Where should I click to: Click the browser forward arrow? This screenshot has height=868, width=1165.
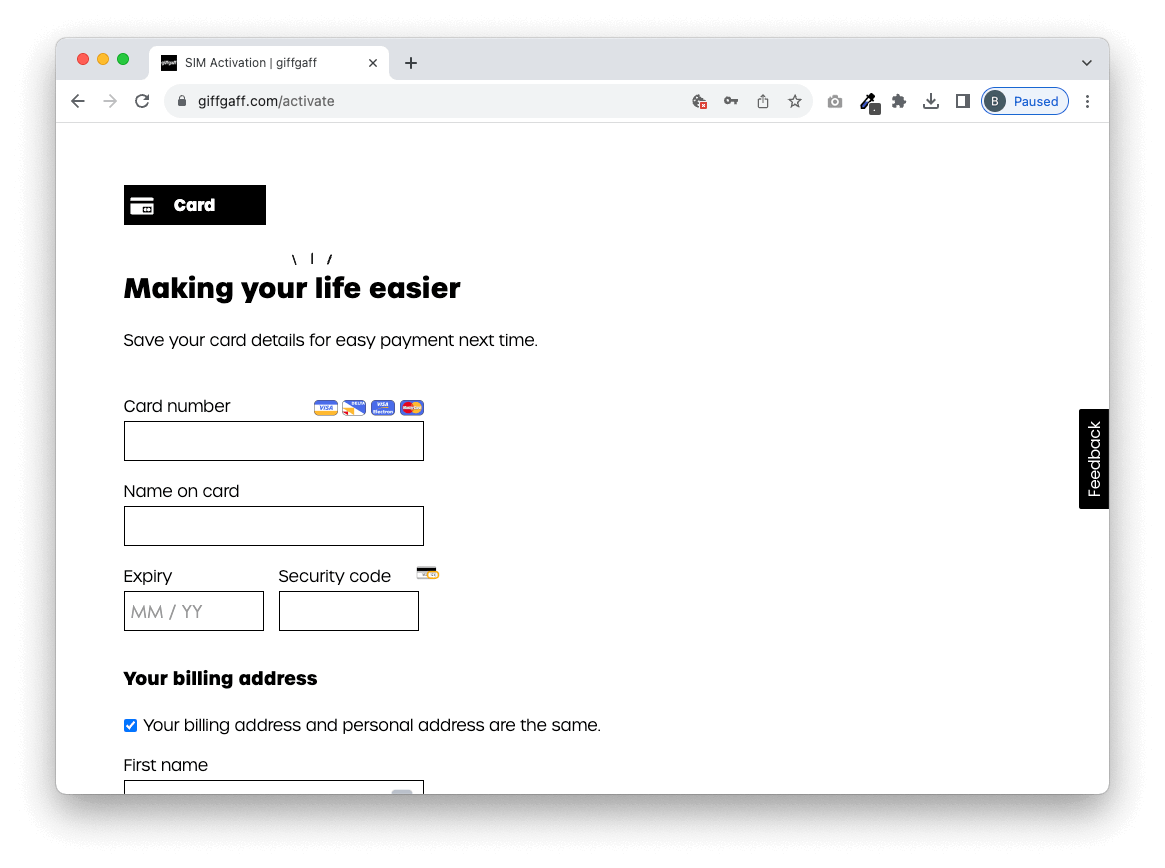tap(110, 101)
